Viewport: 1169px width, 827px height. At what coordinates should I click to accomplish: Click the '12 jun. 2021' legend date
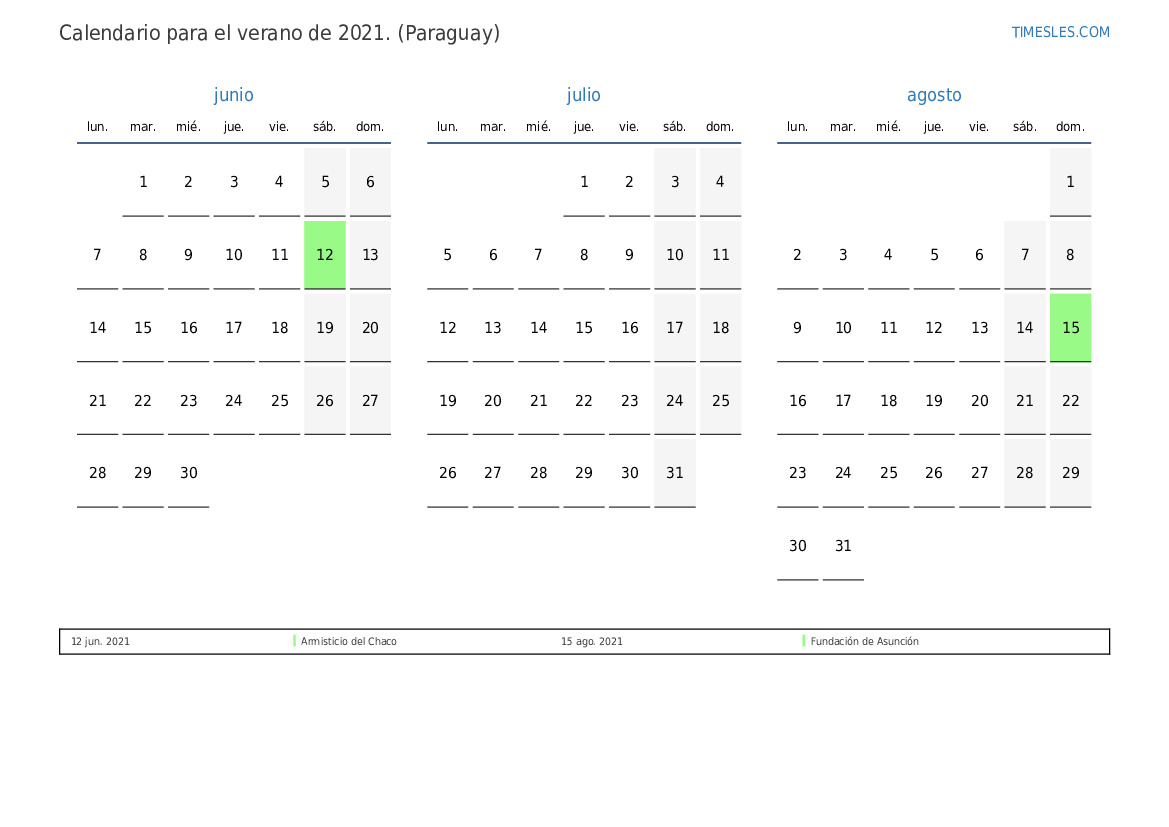(x=100, y=642)
